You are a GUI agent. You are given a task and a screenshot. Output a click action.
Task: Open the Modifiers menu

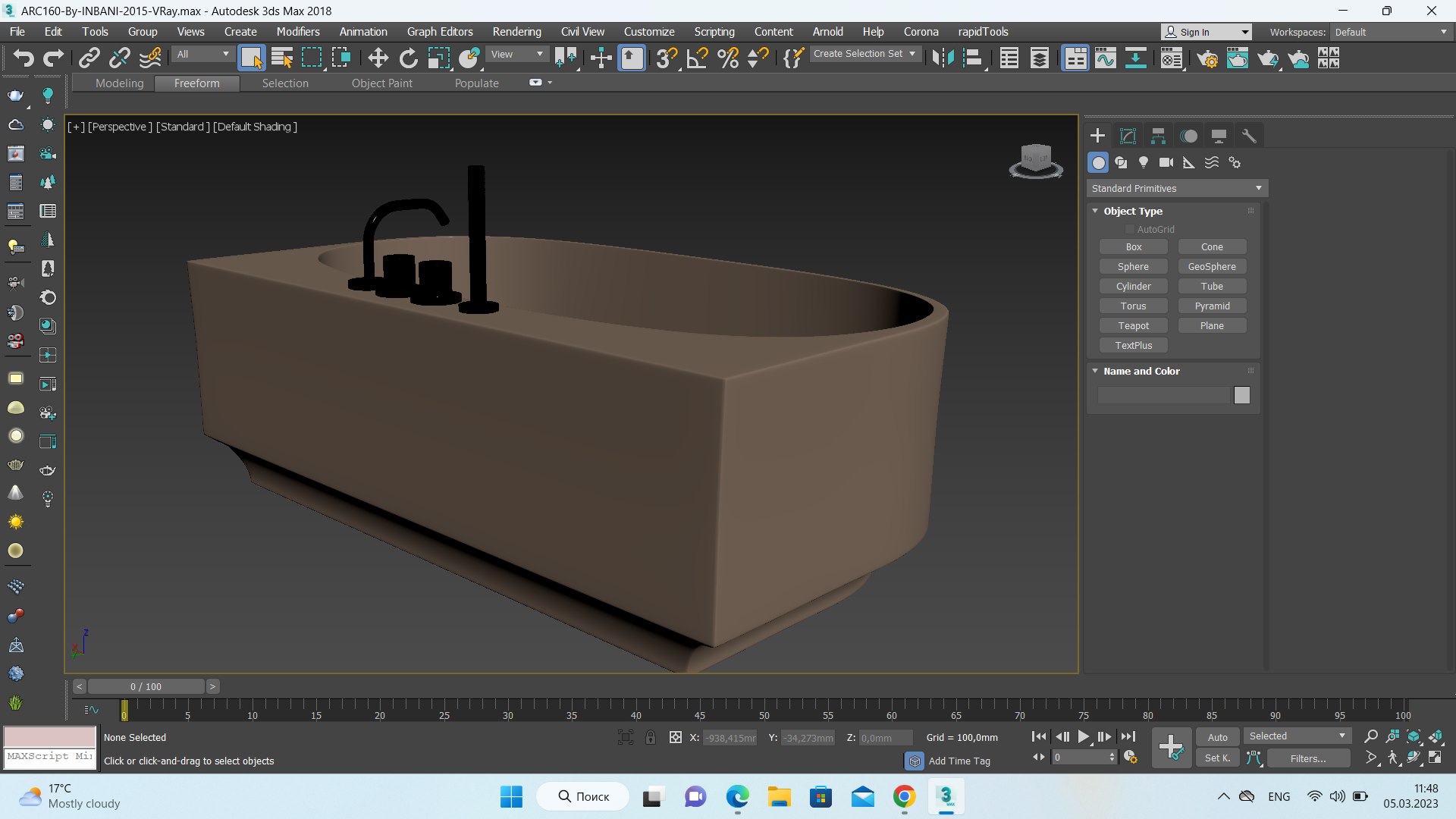click(298, 32)
